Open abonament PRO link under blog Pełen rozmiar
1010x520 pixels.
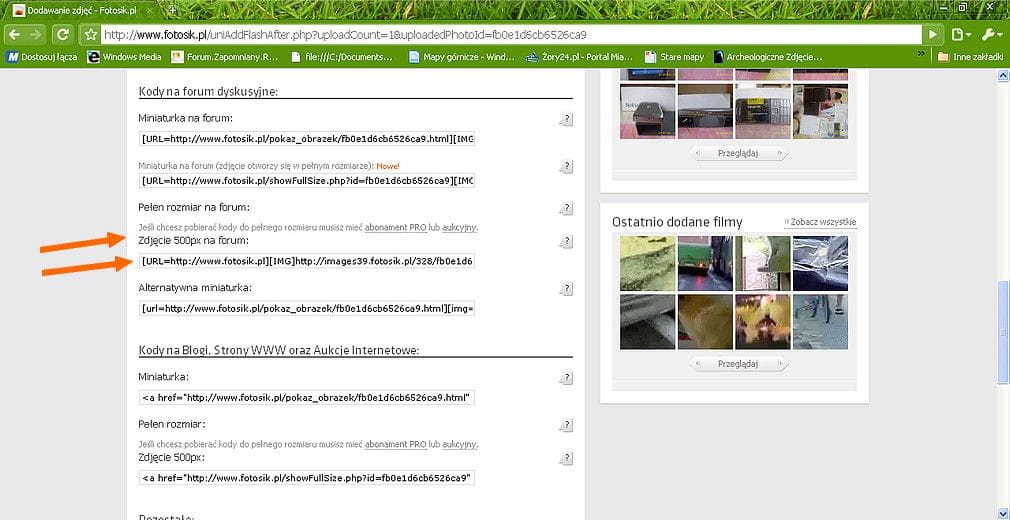click(x=395, y=445)
